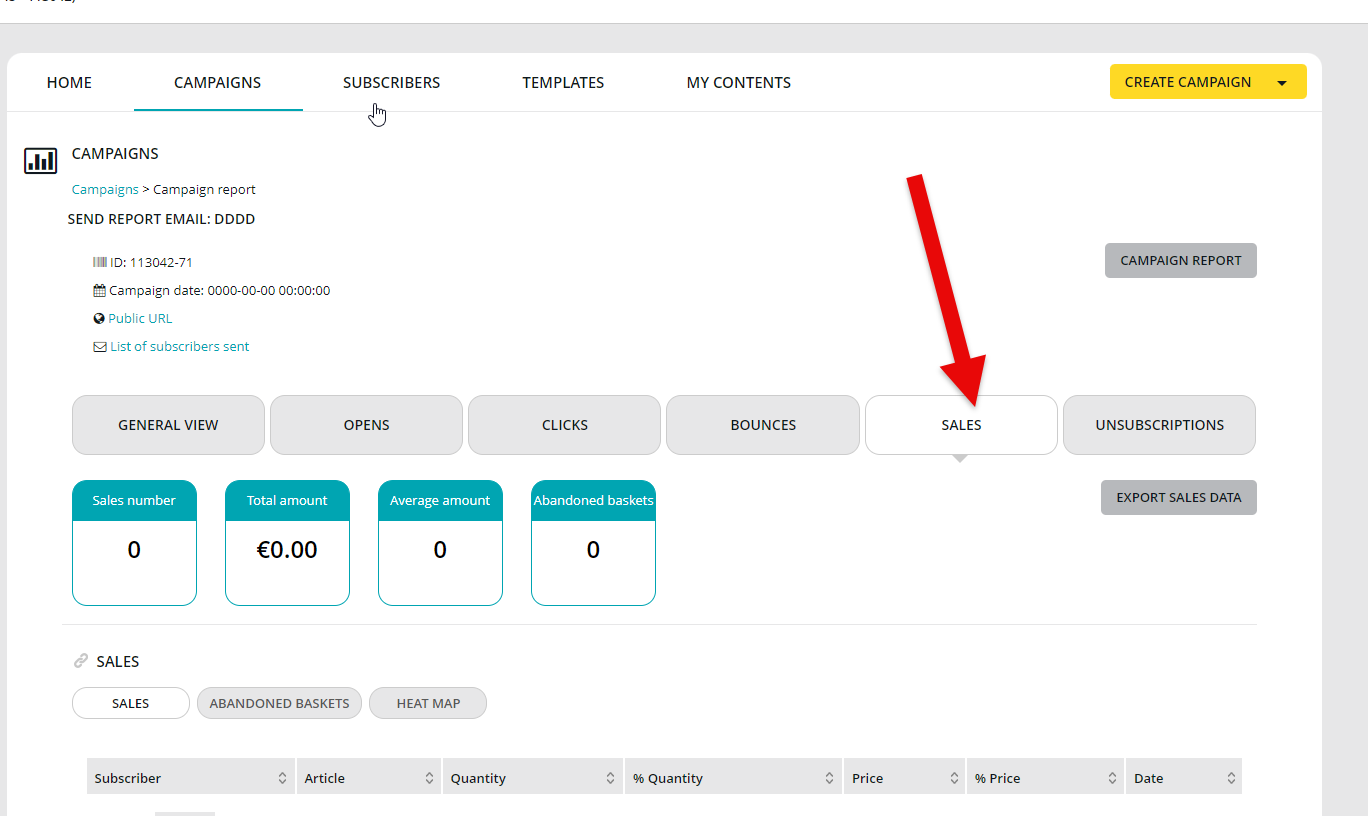Sort the table by Date column

click(1231, 778)
